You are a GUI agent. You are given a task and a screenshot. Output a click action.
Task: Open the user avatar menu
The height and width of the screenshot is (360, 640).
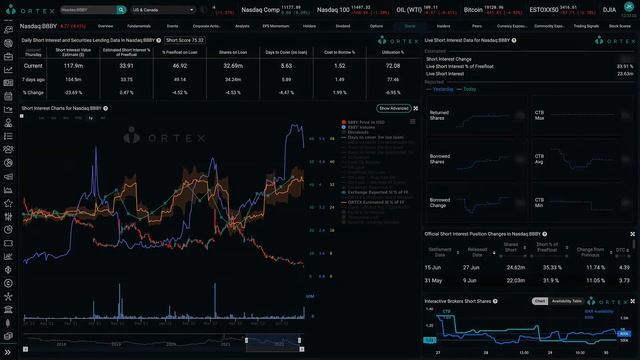(x=629, y=7)
